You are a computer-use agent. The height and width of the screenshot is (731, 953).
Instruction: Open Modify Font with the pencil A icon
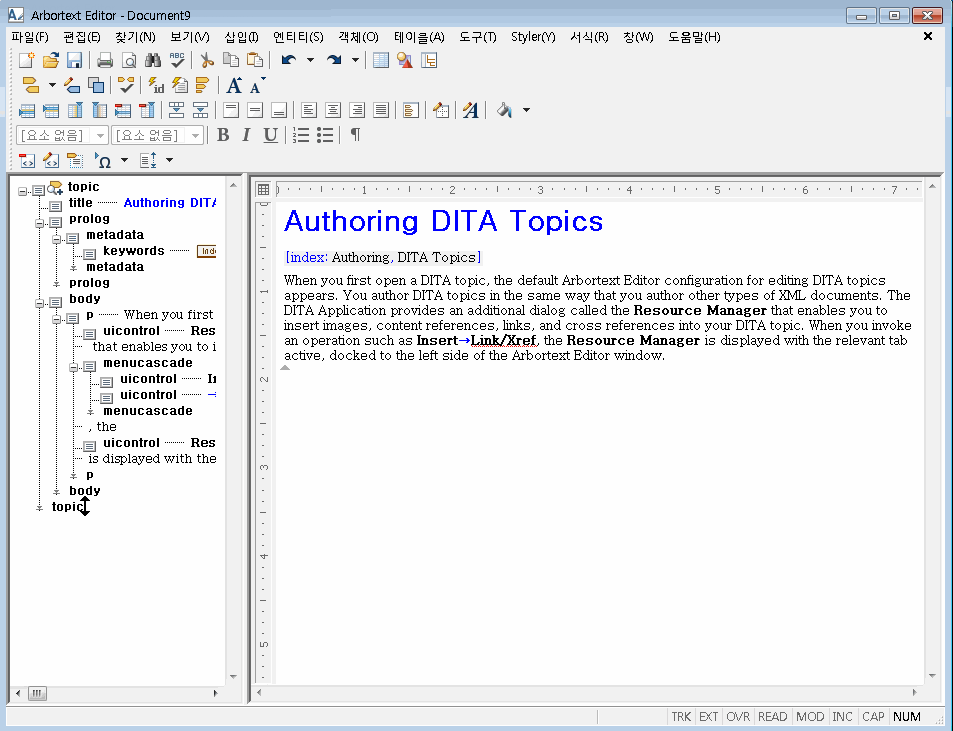click(x=470, y=110)
